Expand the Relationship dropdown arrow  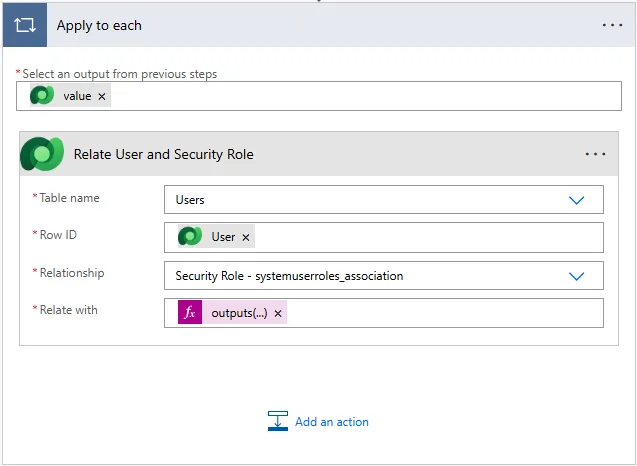pyautogui.click(x=576, y=276)
